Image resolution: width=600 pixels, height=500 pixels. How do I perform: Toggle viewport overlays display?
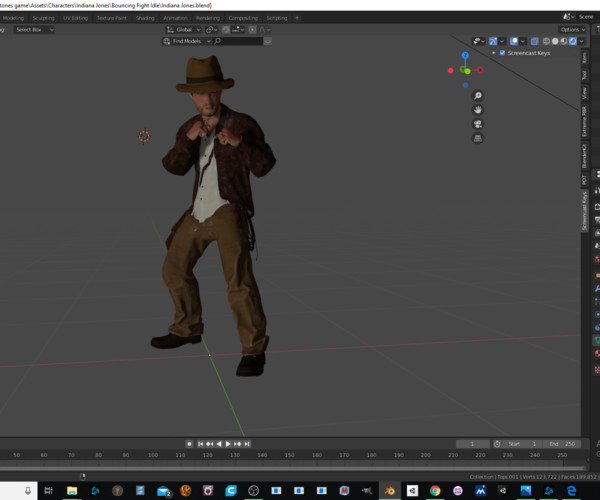pyautogui.click(x=514, y=41)
